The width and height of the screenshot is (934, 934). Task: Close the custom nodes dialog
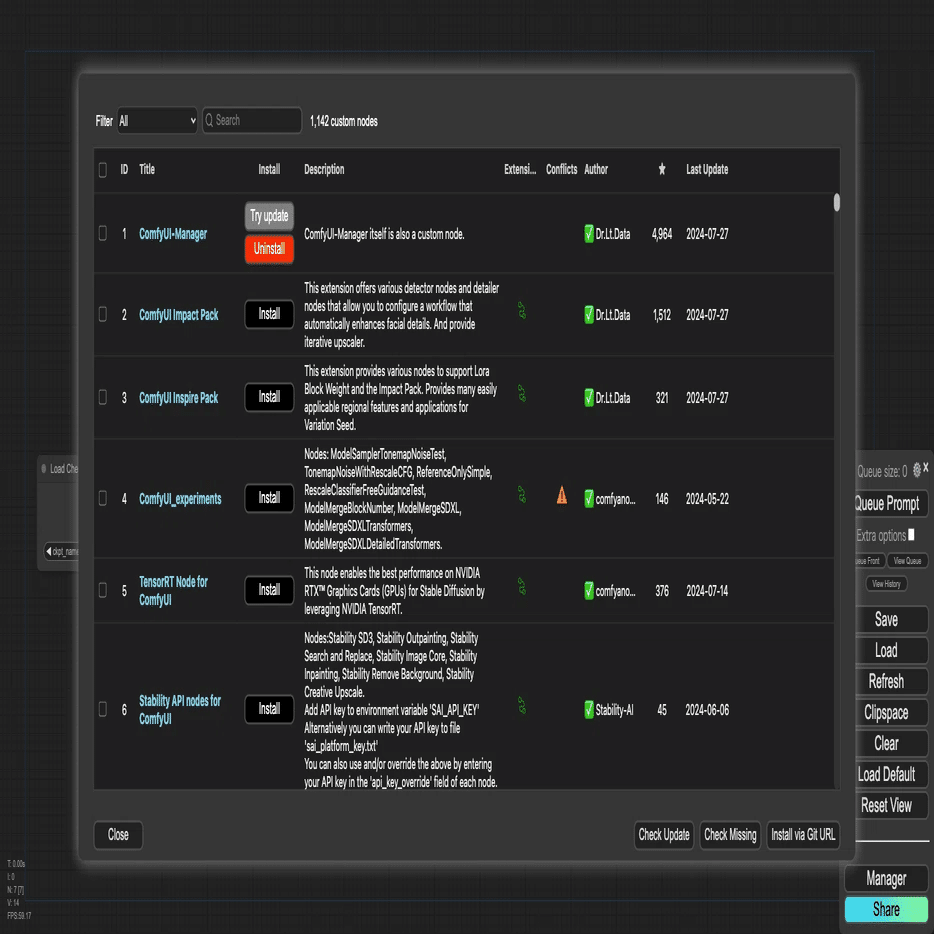[118, 835]
